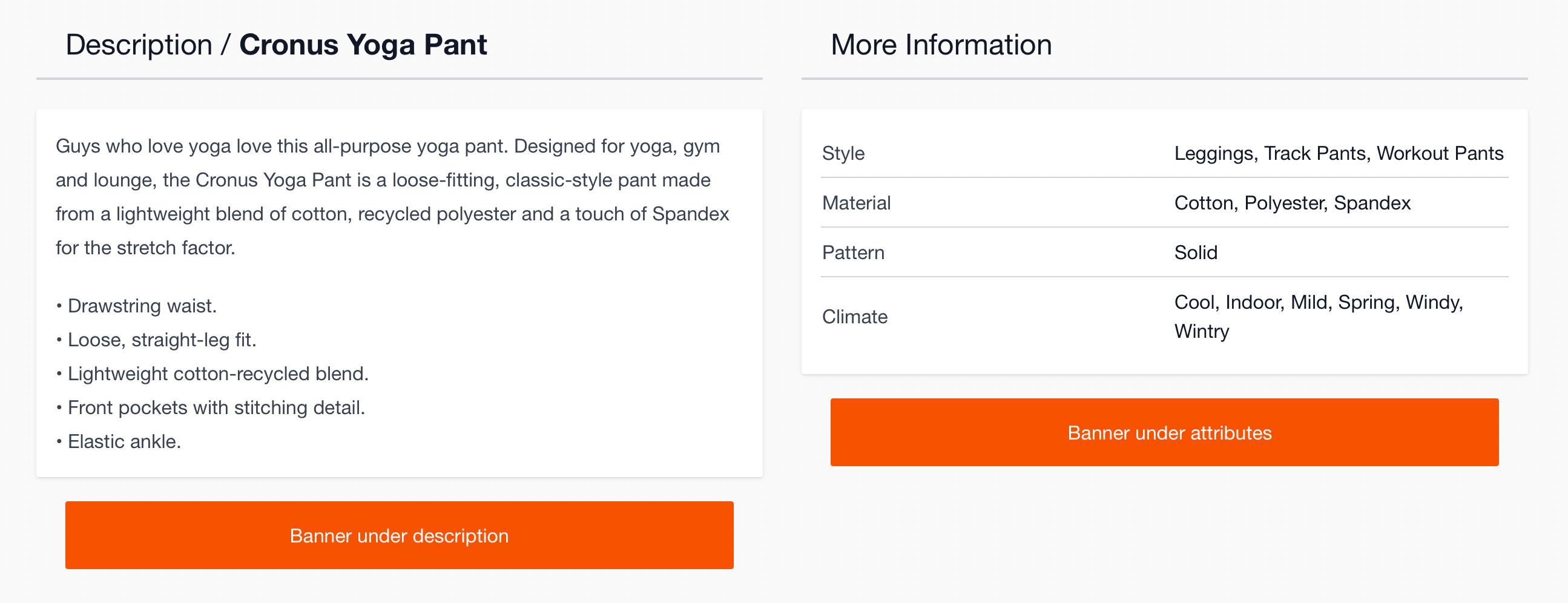Screen dimensions: 1568x603
Task: Click the Solid pattern value
Action: pyautogui.click(x=1195, y=252)
